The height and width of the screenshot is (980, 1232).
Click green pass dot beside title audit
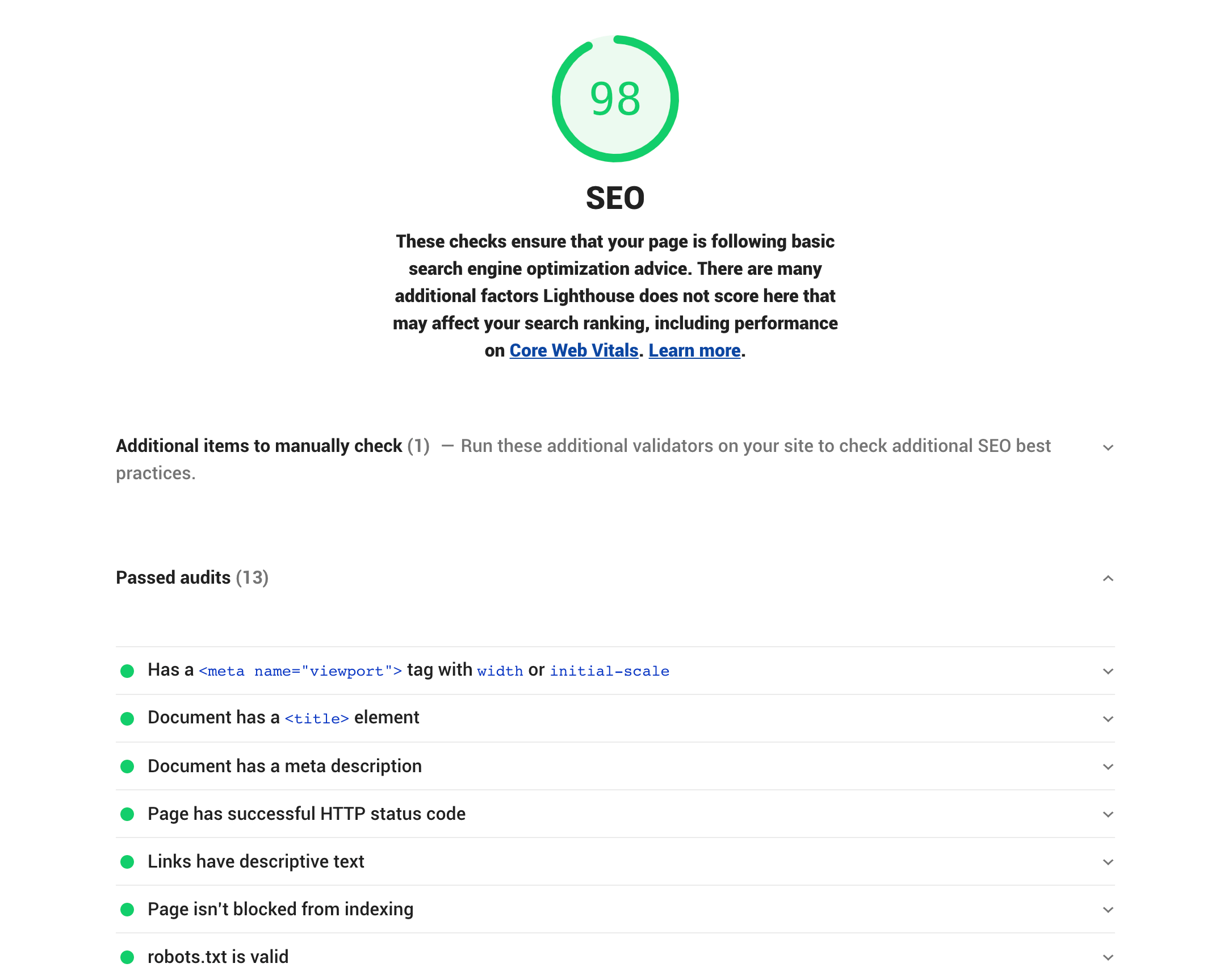pyautogui.click(x=127, y=718)
